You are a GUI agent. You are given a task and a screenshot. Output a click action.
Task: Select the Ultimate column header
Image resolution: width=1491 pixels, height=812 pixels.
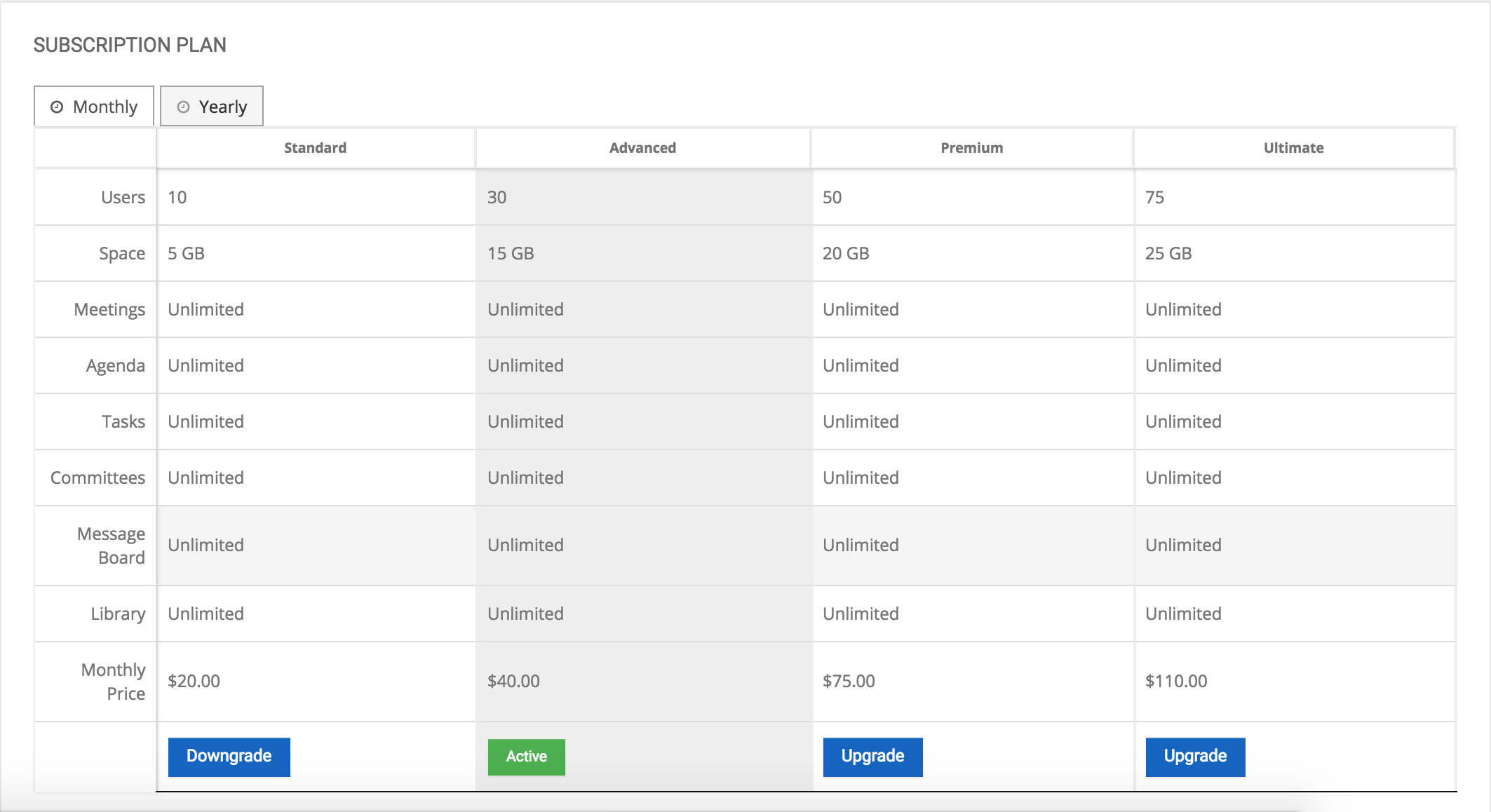[1293, 148]
